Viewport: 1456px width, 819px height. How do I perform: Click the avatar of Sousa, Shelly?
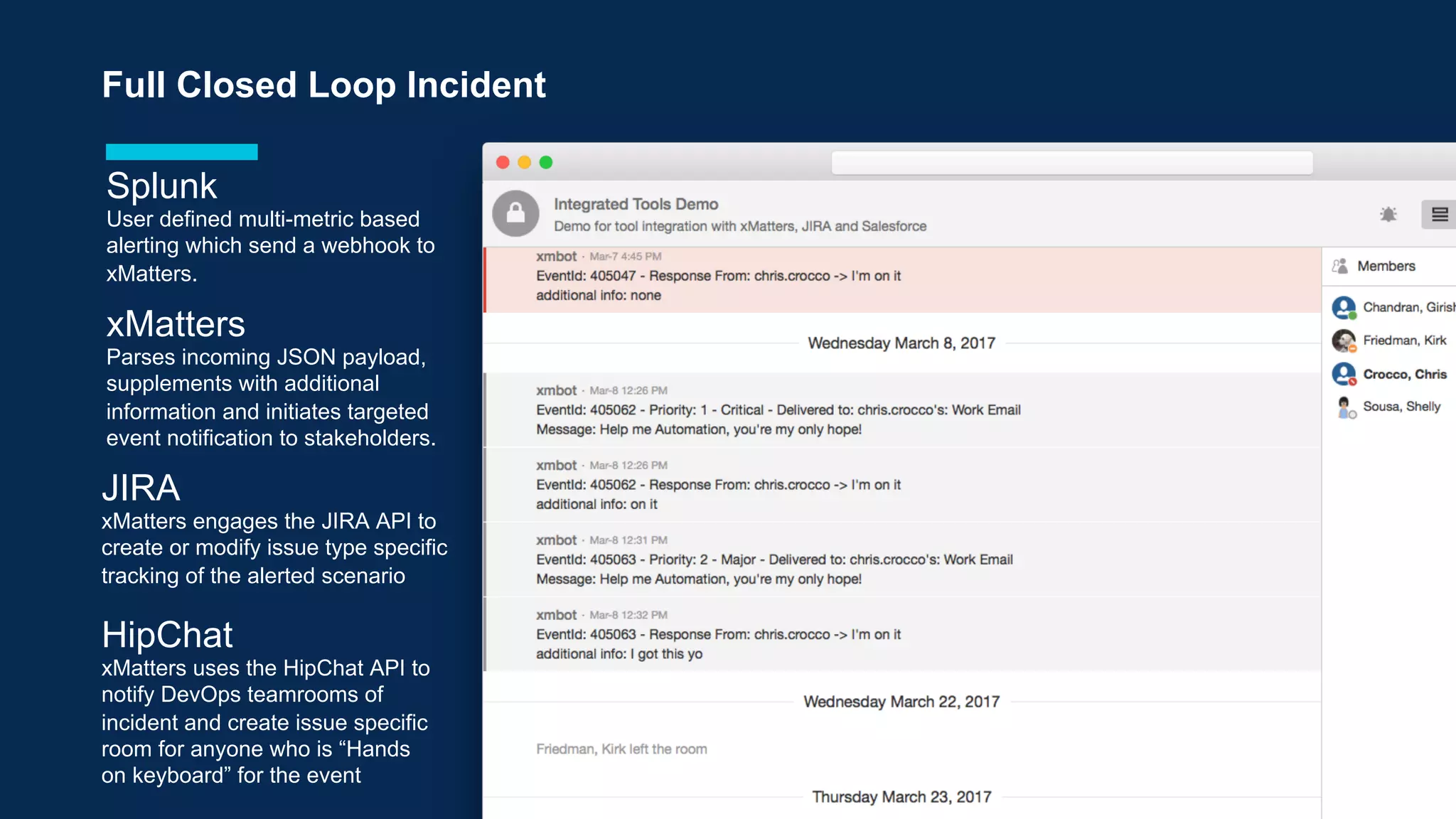point(1344,407)
